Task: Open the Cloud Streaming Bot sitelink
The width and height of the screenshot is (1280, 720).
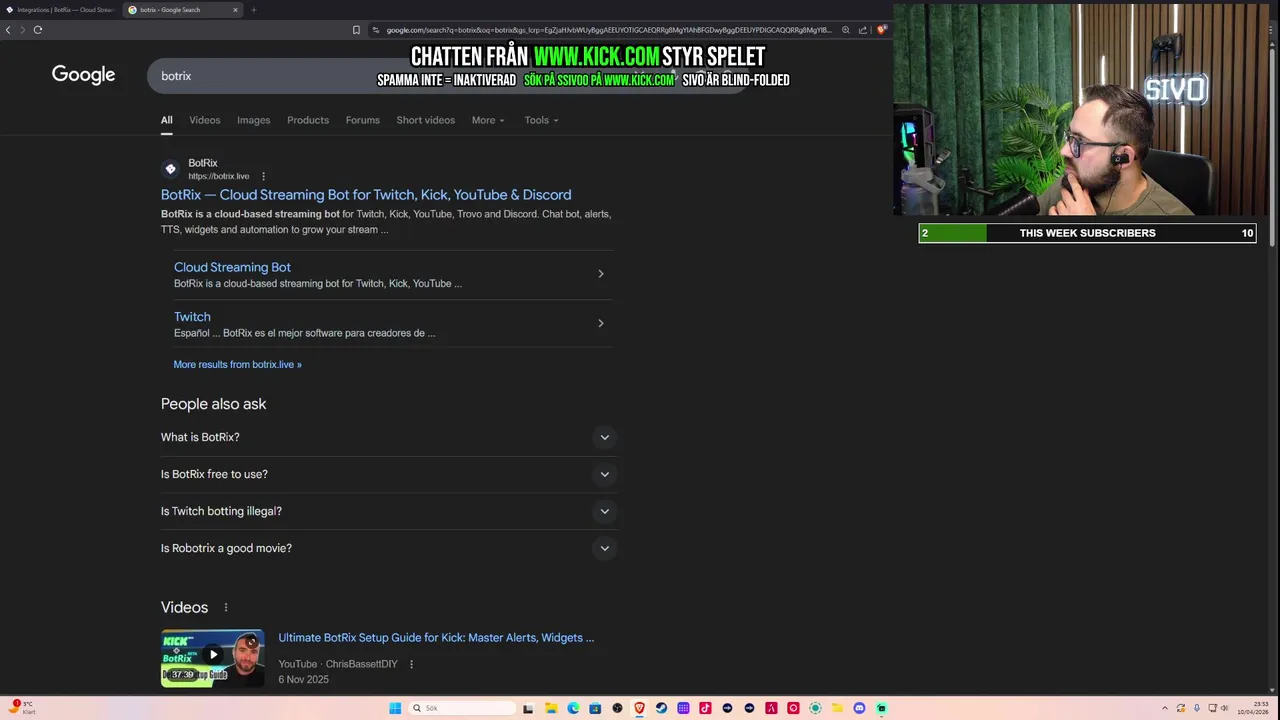Action: click(232, 267)
